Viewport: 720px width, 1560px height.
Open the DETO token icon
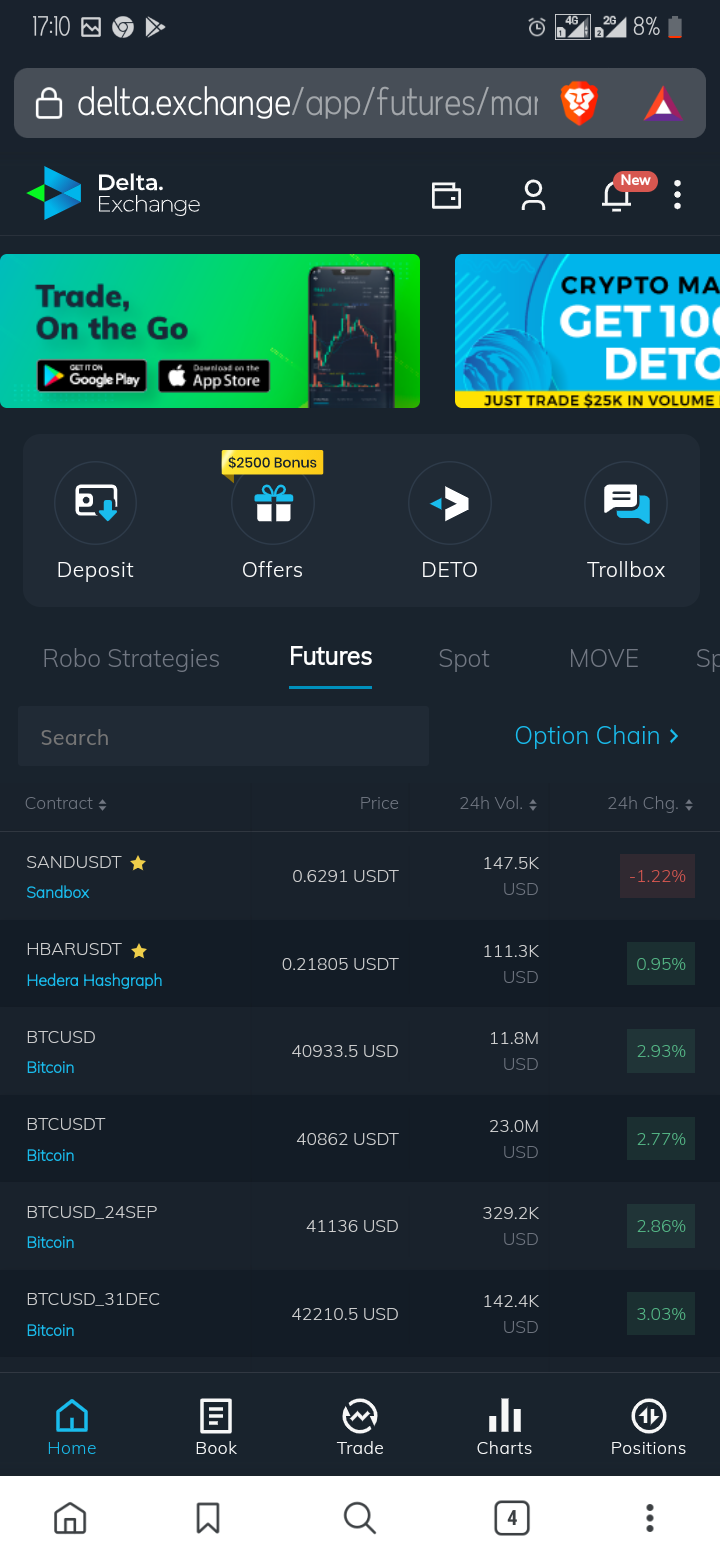pyautogui.click(x=450, y=503)
